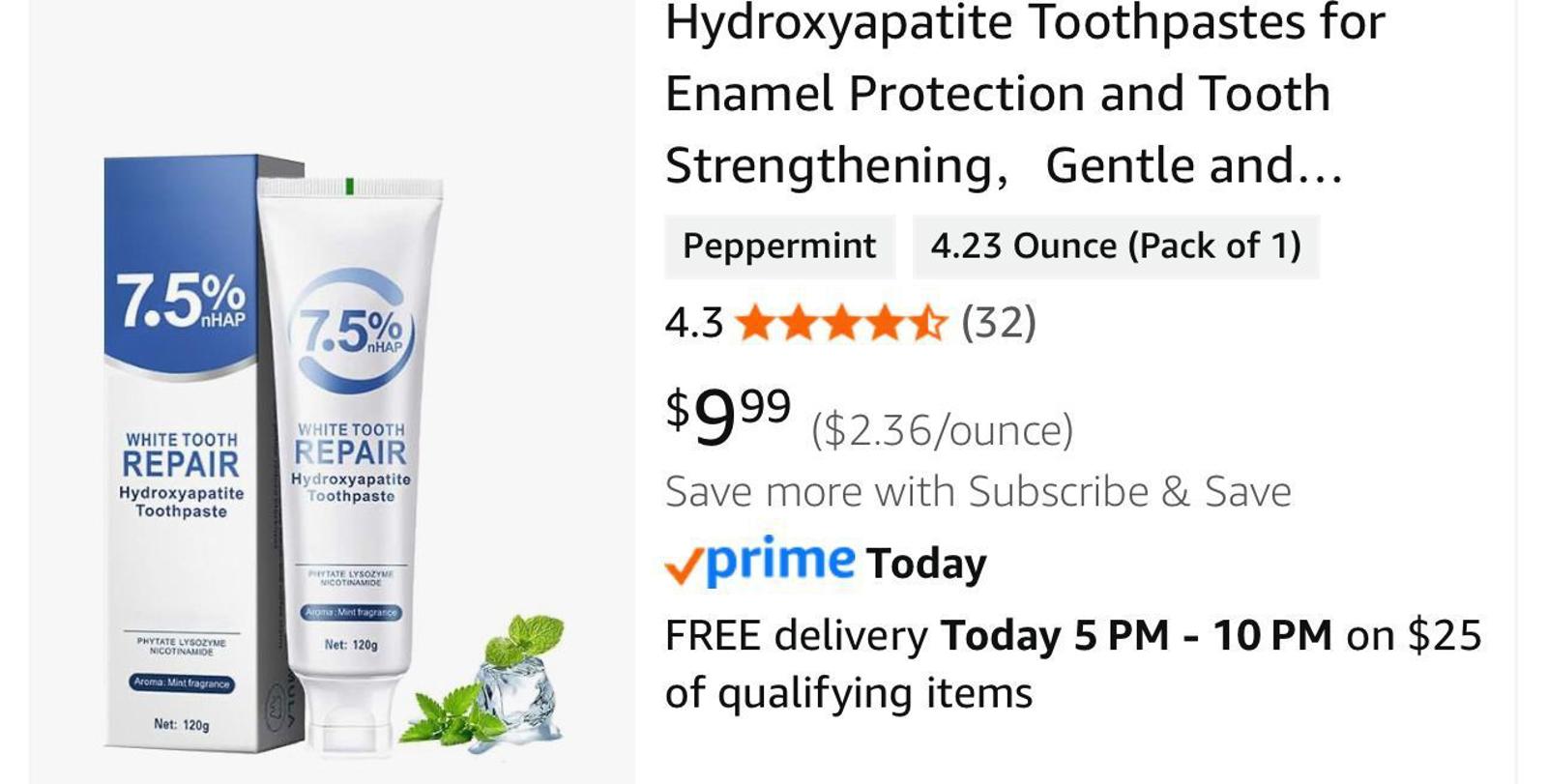Click the Aroma: Mint fragrance label on box
1547x784 pixels.
coord(183,683)
